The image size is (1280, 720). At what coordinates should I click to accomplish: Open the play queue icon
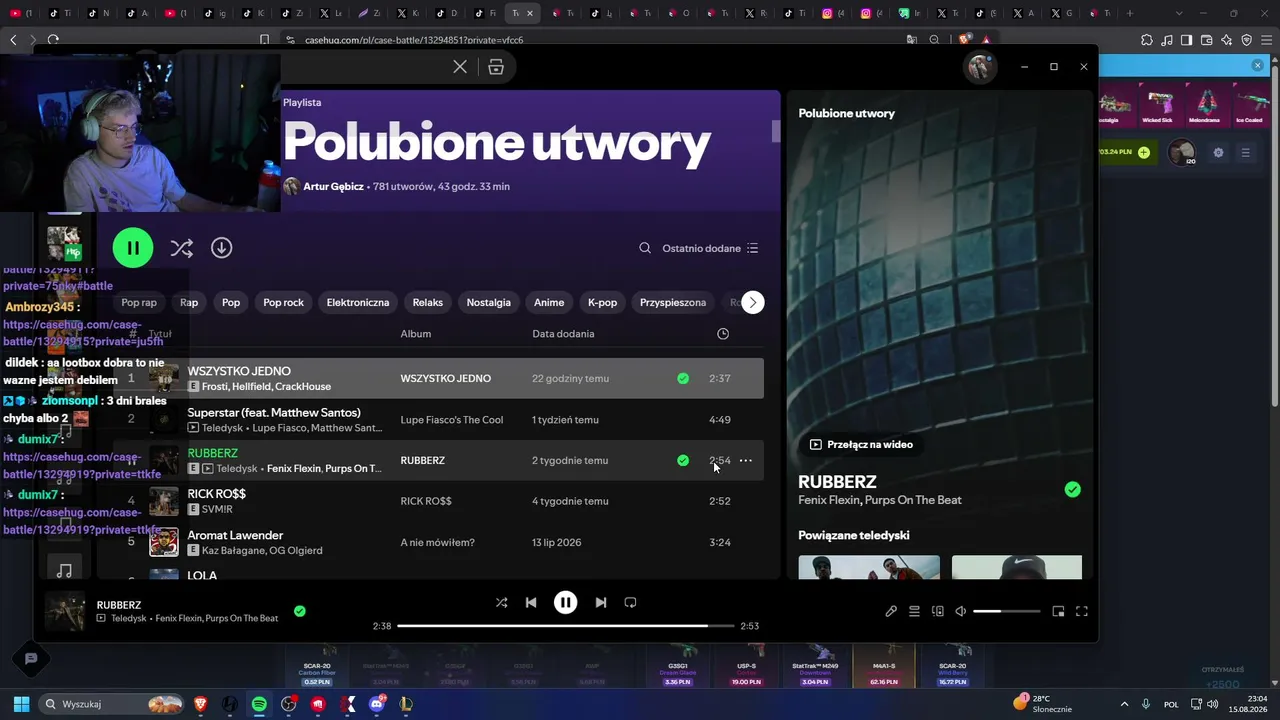point(914,611)
